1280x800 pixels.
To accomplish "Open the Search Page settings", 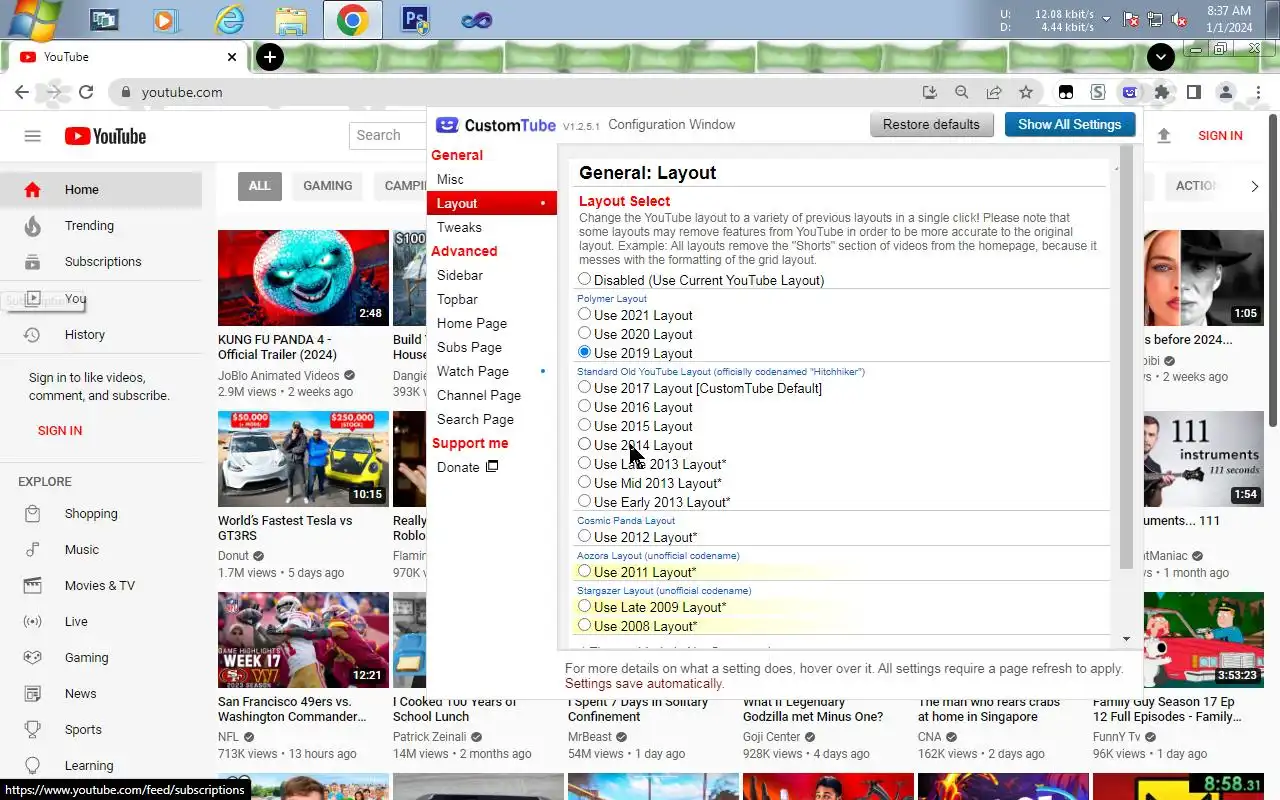I will tap(491, 419).
